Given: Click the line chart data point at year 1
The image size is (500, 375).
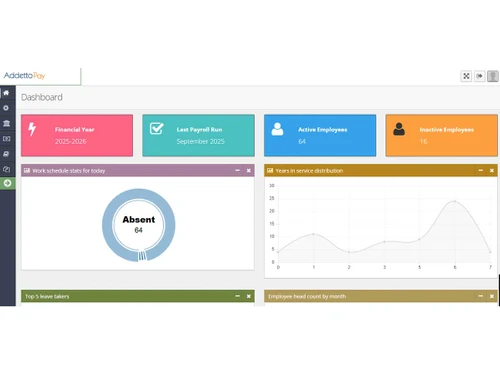Looking at the screenshot, I should 313,234.
